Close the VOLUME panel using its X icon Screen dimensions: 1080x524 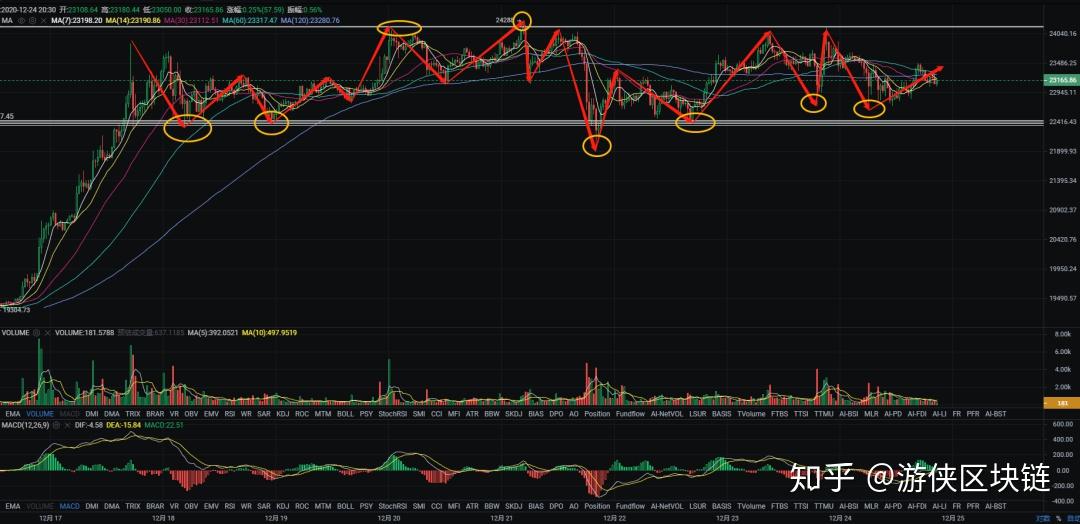47,332
